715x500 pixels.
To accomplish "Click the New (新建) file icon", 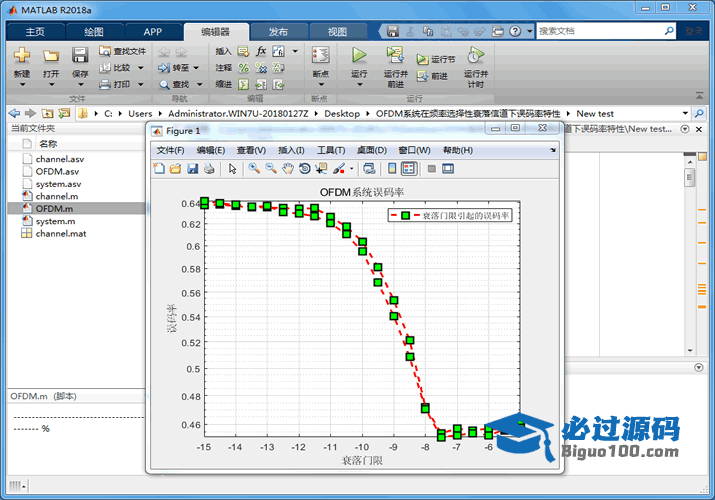I will (21, 56).
